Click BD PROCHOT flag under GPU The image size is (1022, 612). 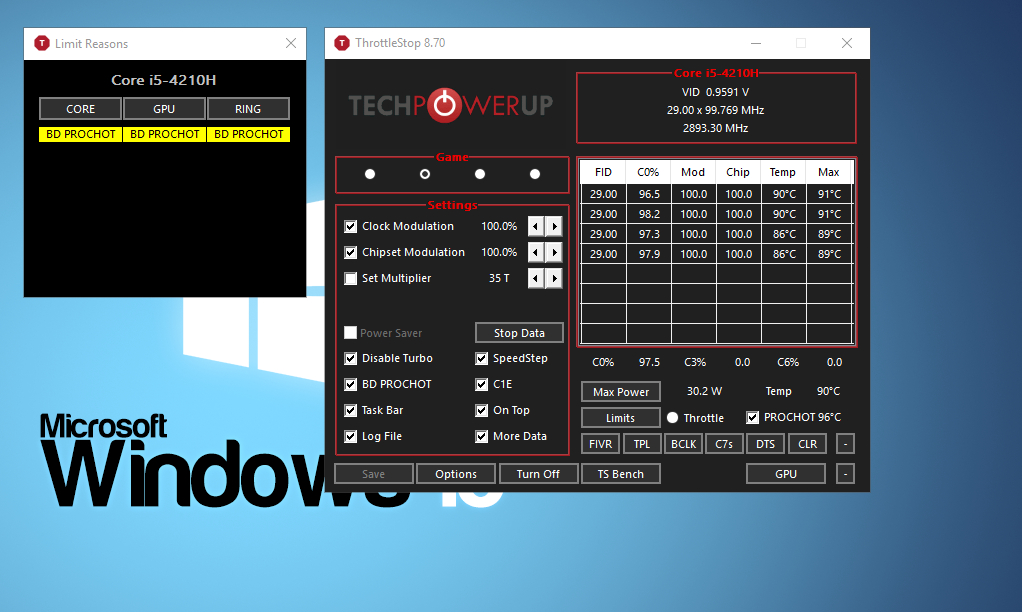tap(164, 134)
